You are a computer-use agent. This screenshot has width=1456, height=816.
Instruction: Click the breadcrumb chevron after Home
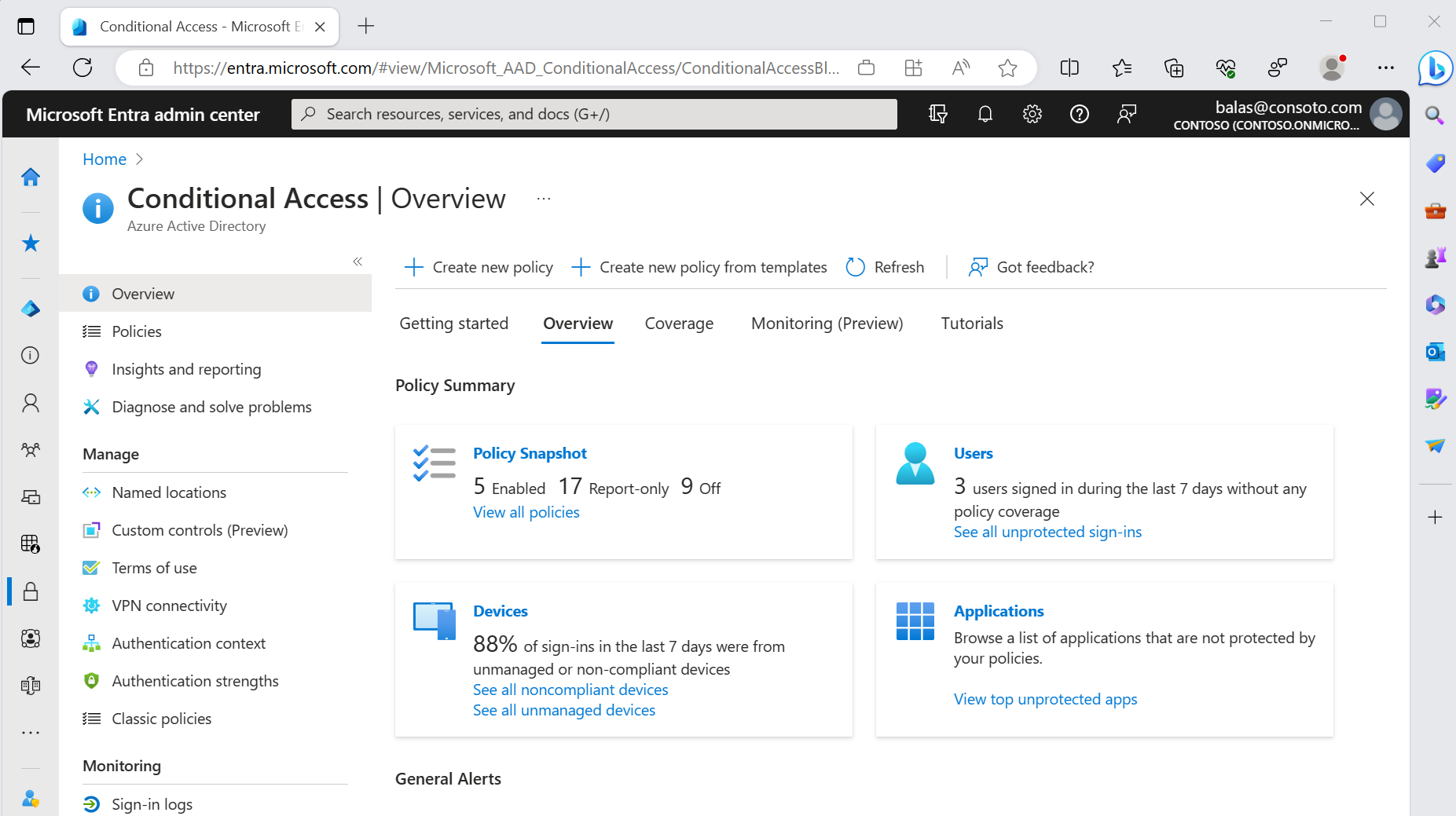(x=140, y=159)
